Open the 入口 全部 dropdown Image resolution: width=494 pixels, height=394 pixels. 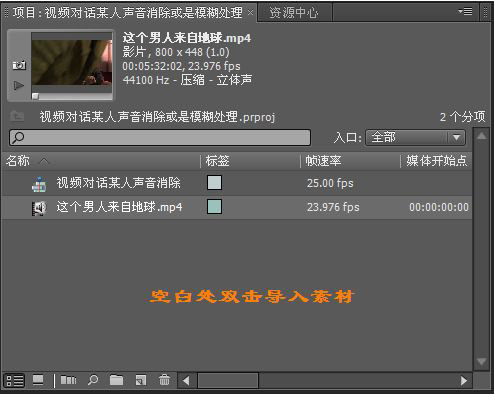415,138
